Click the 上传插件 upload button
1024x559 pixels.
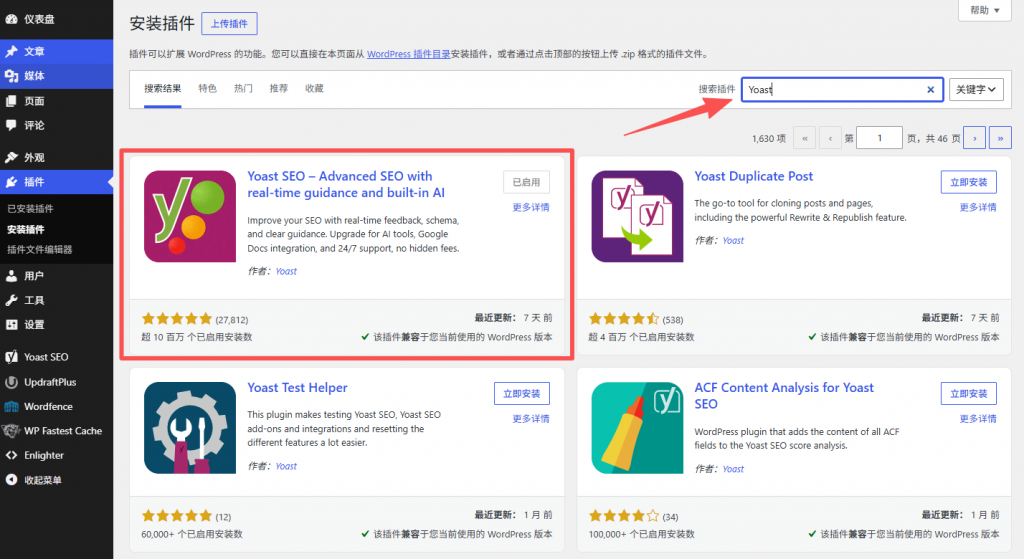[x=229, y=24]
